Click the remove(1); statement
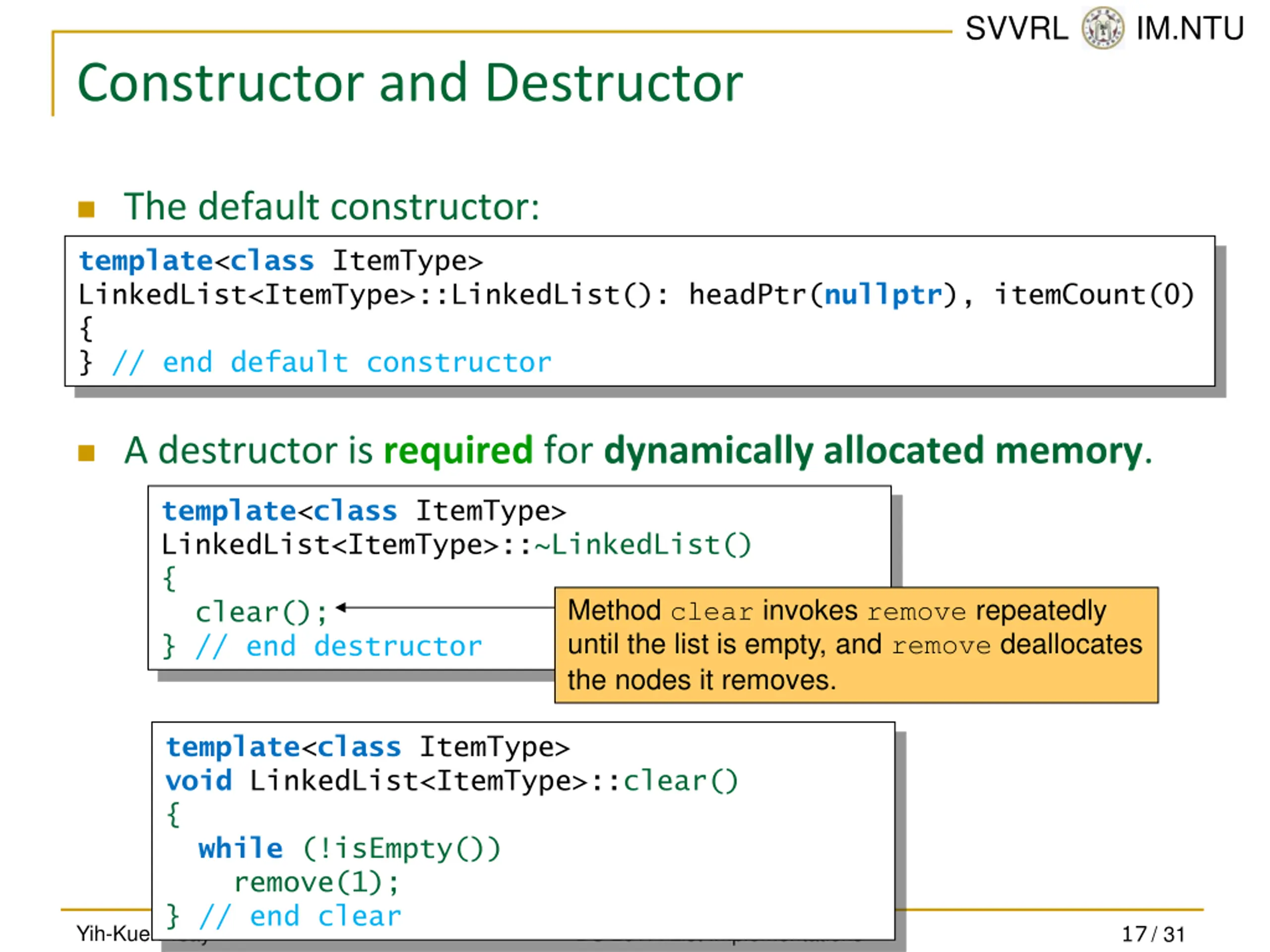The image size is (1270, 952). pos(317,882)
